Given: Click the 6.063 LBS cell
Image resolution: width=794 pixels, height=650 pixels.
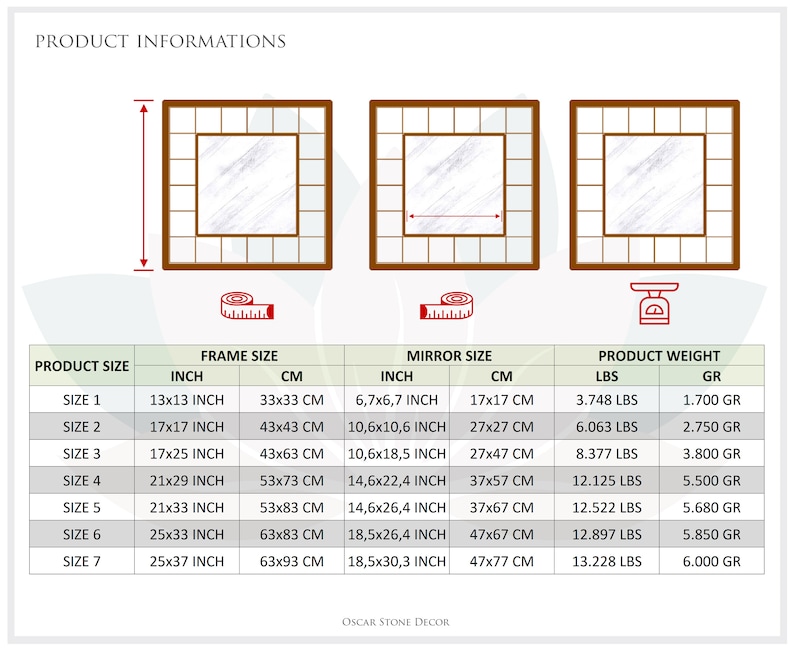Looking at the screenshot, I should coord(607,427).
